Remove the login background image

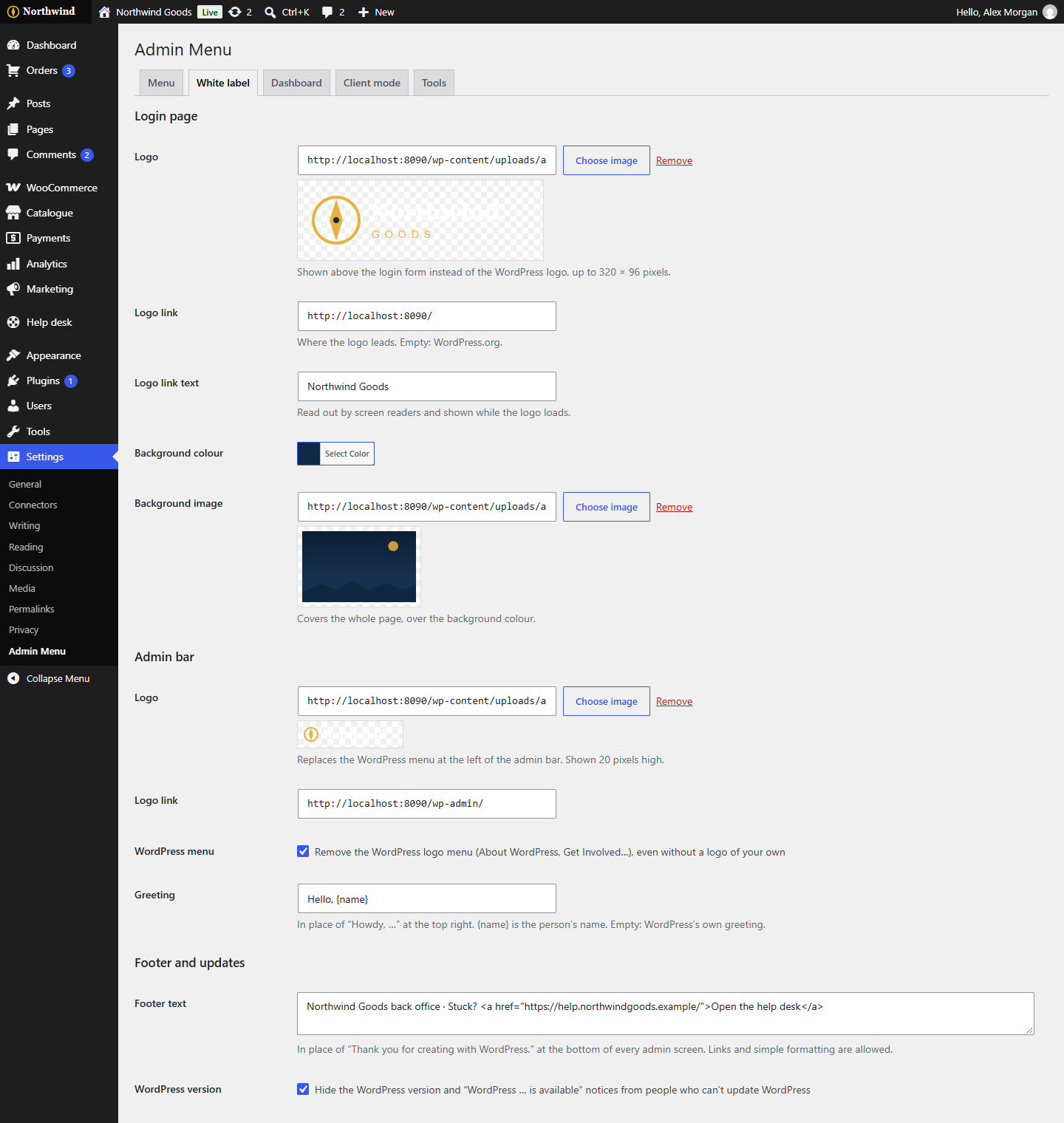674,507
